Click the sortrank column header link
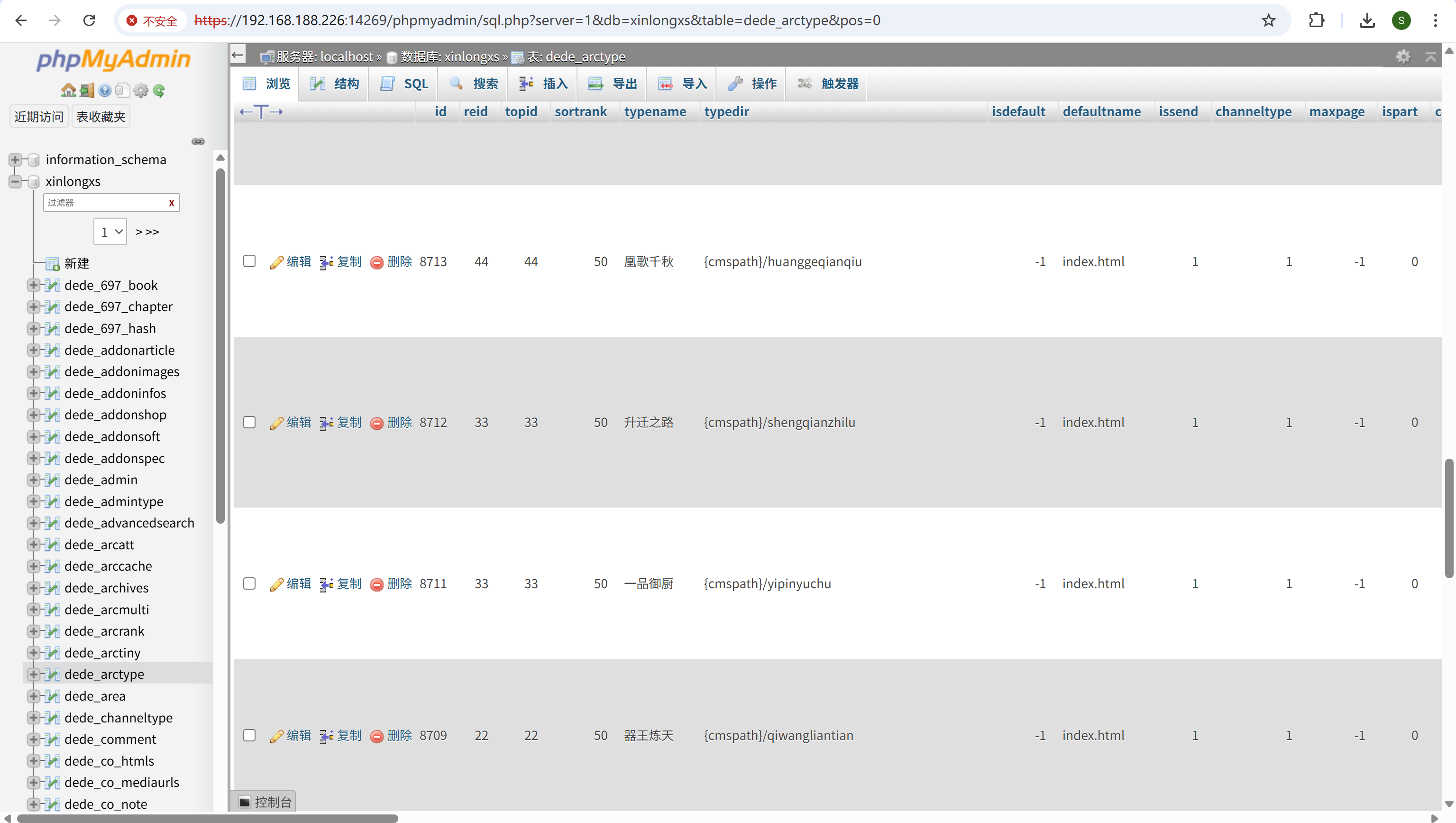 pos(580,111)
